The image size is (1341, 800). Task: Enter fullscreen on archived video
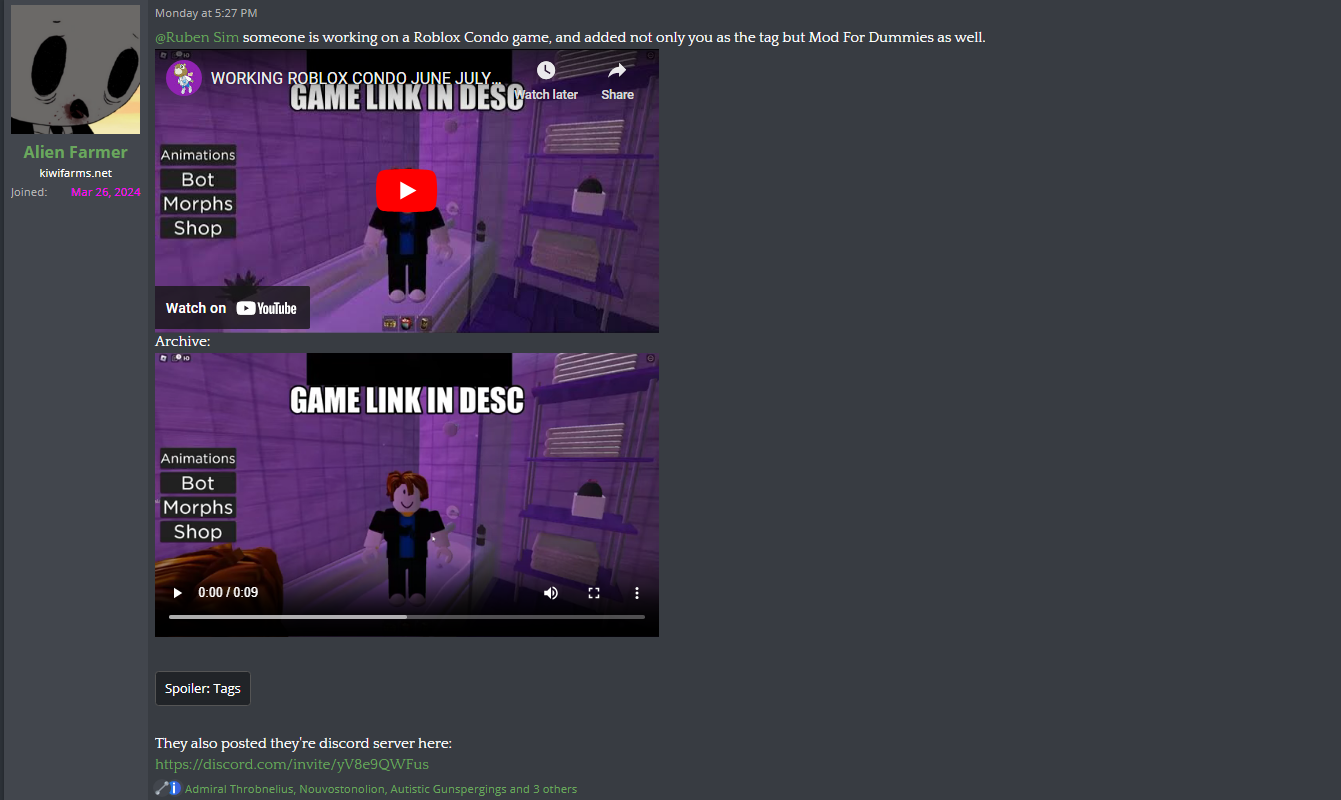point(594,592)
